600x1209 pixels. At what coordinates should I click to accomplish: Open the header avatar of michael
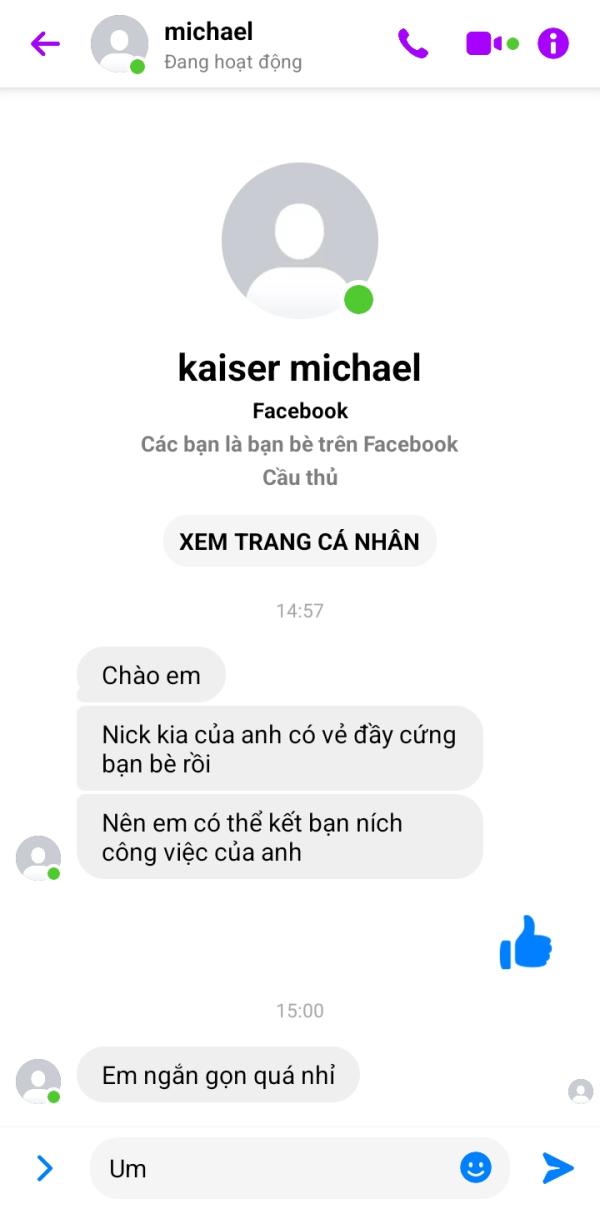(118, 44)
